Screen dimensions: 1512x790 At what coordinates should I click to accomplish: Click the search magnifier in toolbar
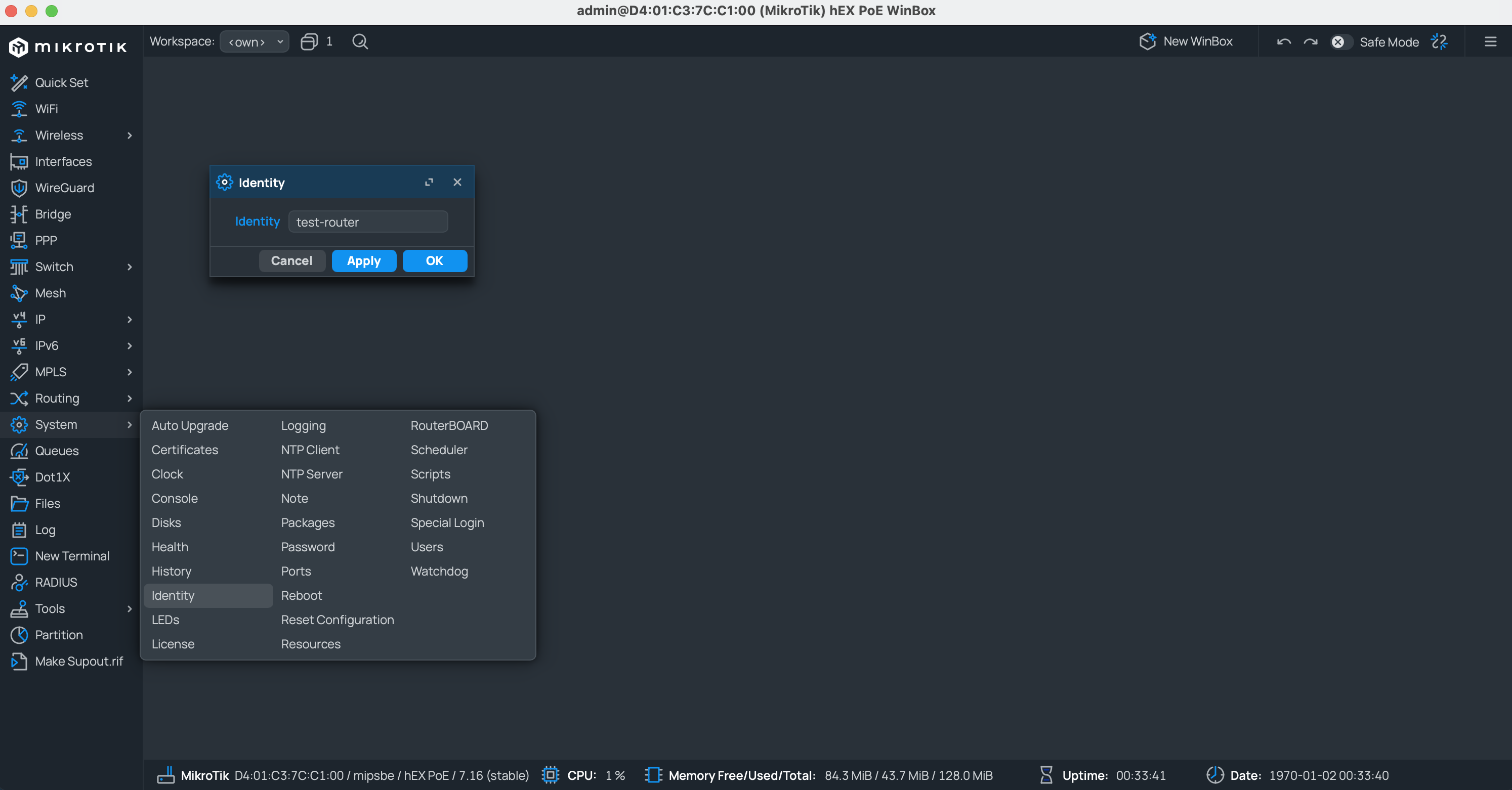[360, 41]
